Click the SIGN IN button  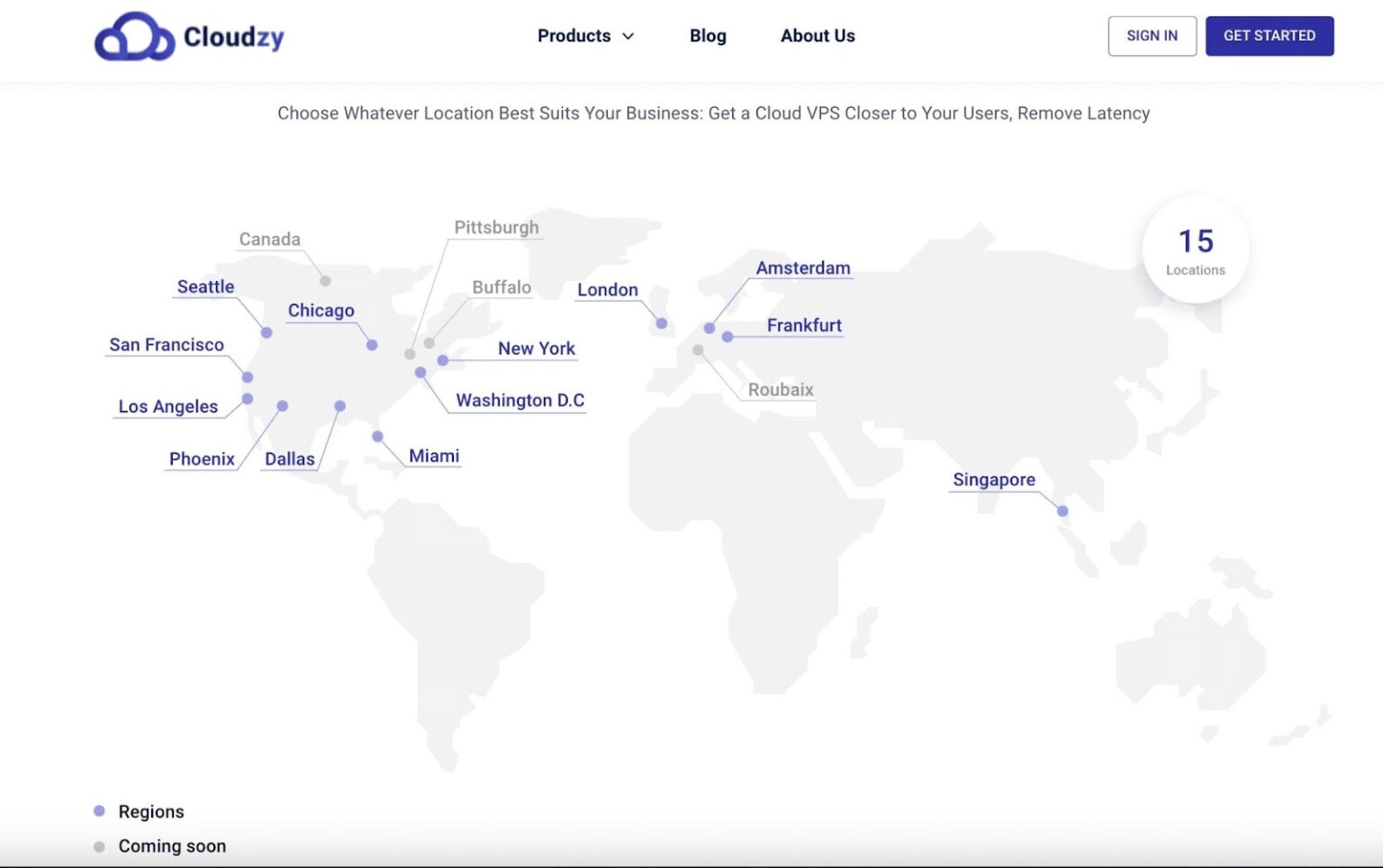(1152, 36)
